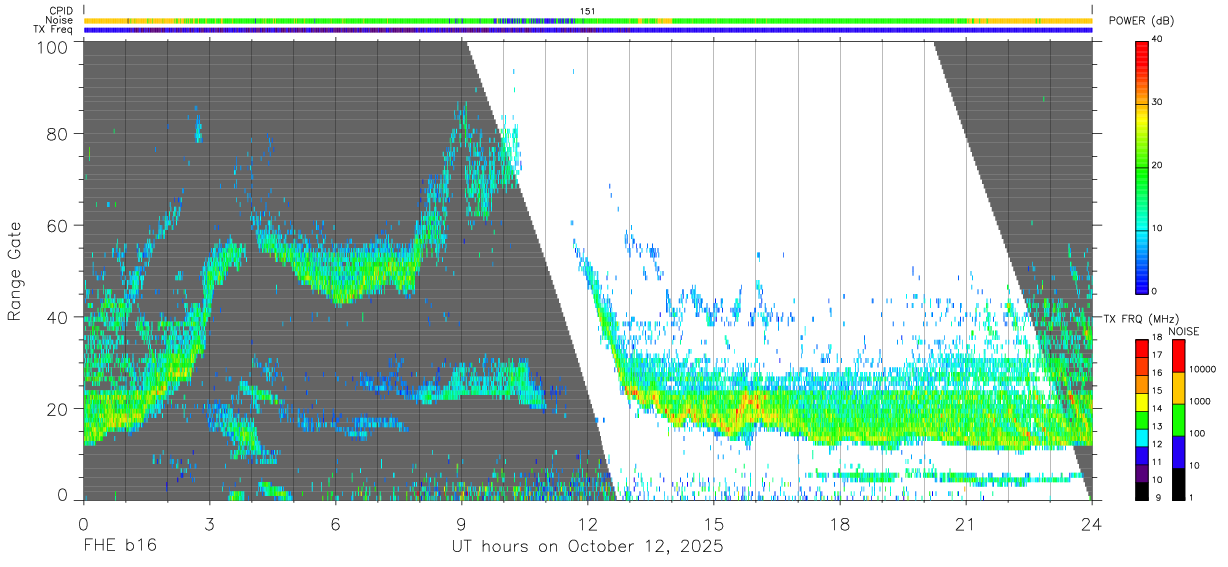Click the x-axis tick label "3"
The width and height of the screenshot is (1228, 567).
(x=209, y=523)
